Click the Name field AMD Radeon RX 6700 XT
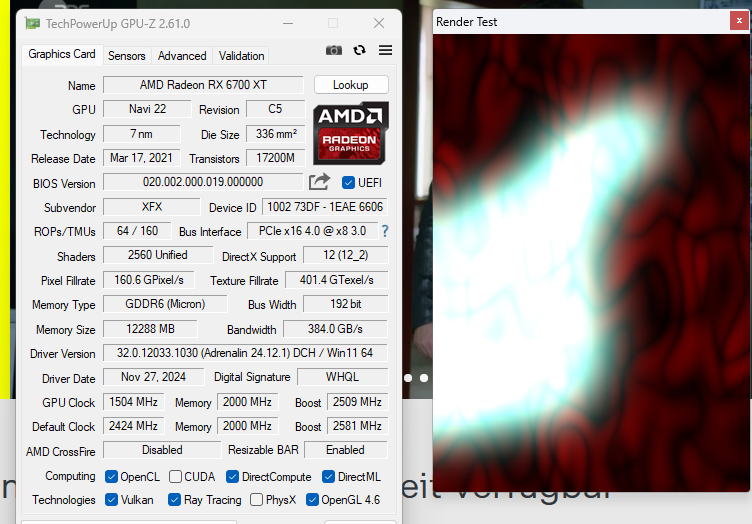The width and height of the screenshot is (752, 524). tap(203, 85)
